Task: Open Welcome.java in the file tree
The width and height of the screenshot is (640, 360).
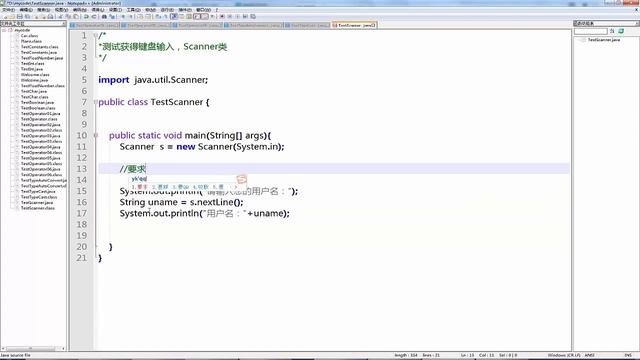Action: [34, 80]
